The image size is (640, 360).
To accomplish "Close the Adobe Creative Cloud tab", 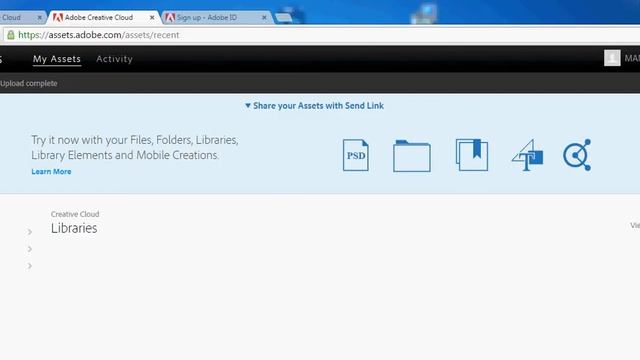I will pos(152,18).
